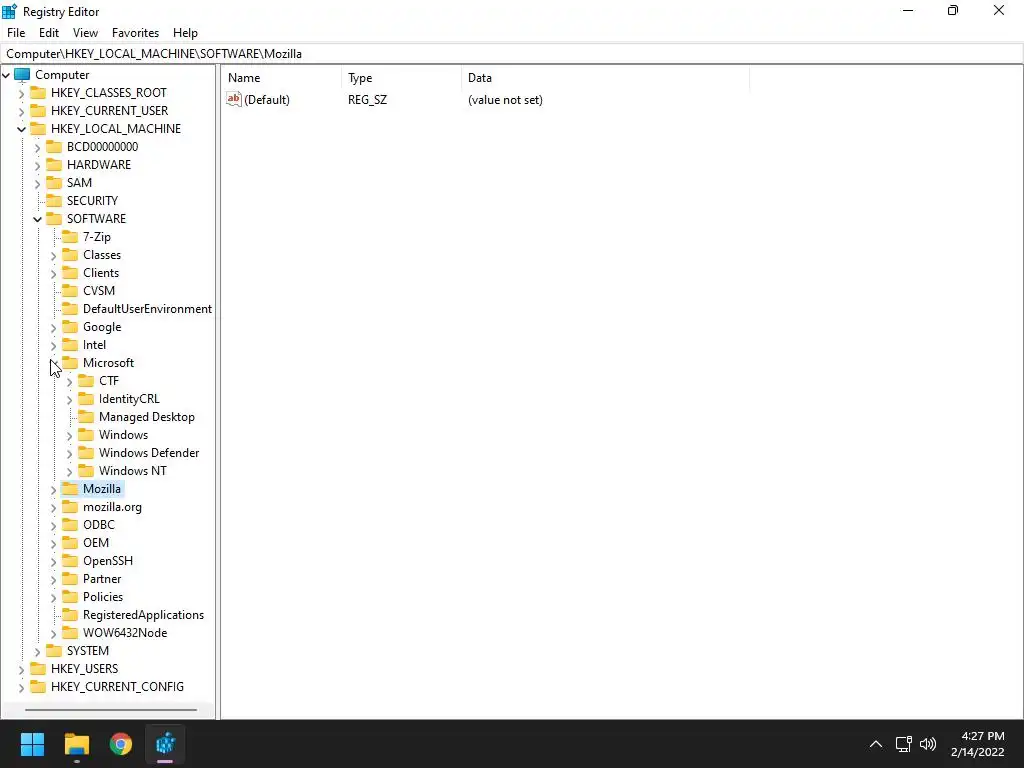Screen dimensions: 1024x768
Task: Expand the Classes key chevron
Action: click(x=54, y=255)
